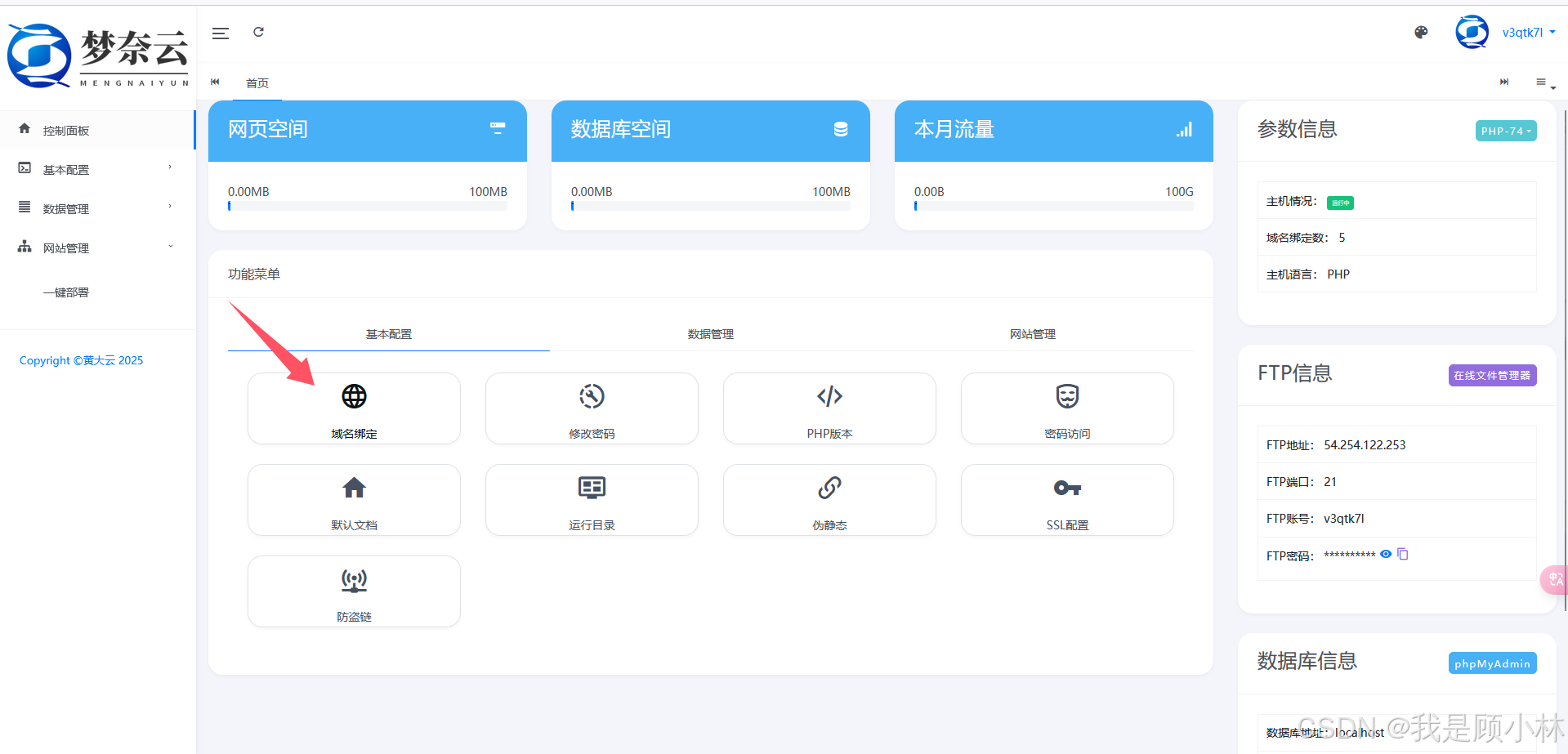Expand the 基本配置 sidebar menu
The image size is (1568, 754).
coord(97,169)
